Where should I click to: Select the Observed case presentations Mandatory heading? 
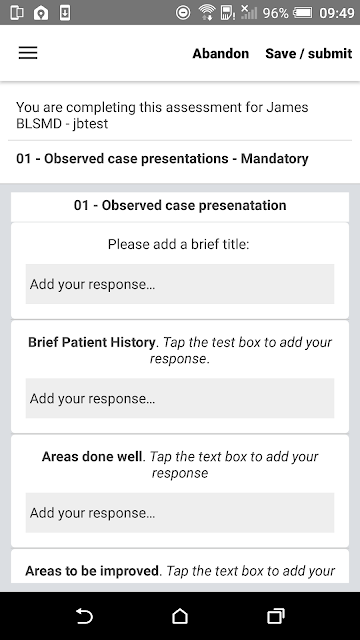(x=162, y=158)
